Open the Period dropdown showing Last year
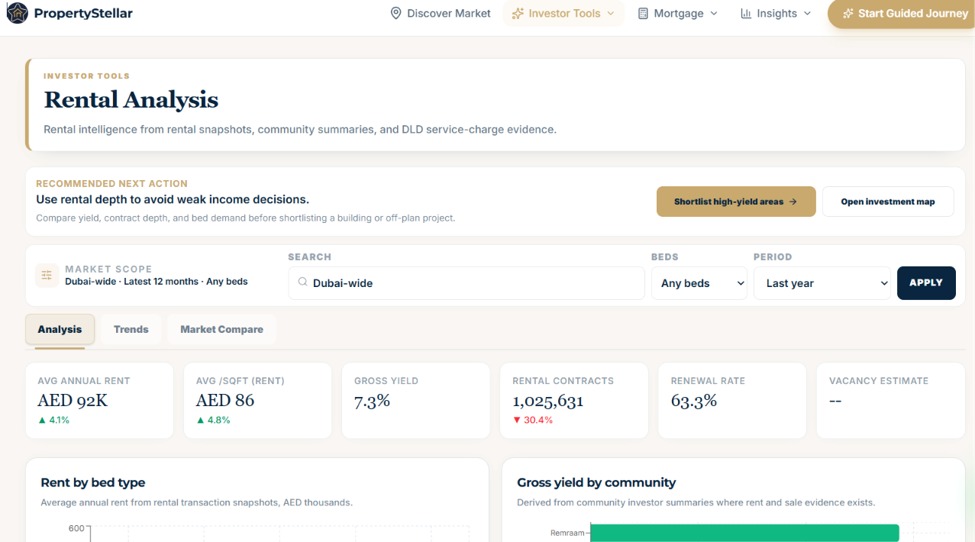 [822, 283]
